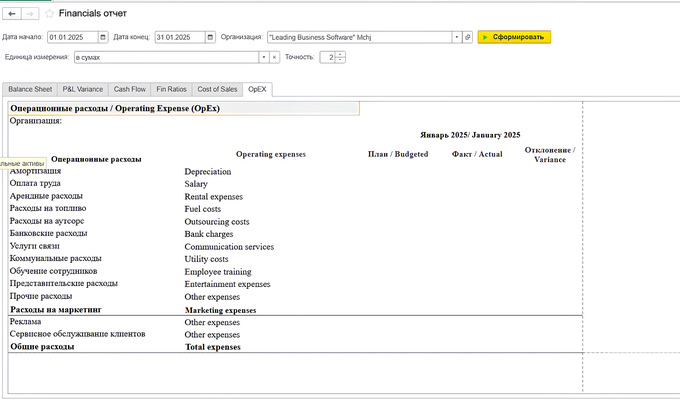Click the precision number field
The image size is (680, 403).
tap(327, 57)
